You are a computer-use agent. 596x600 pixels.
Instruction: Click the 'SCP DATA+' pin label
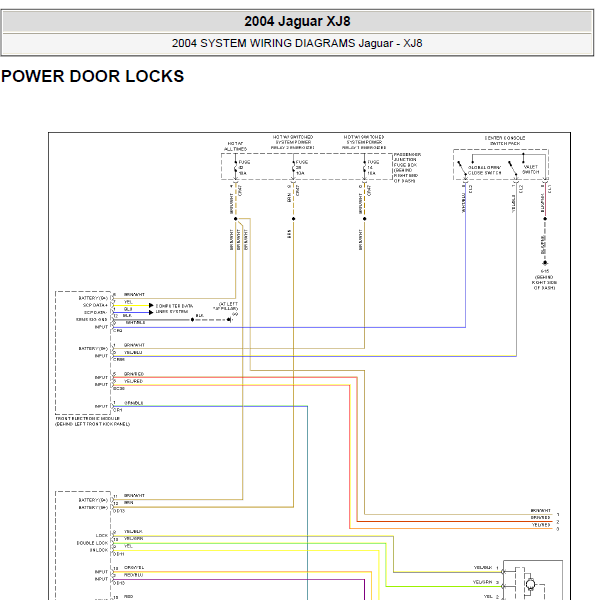pyautogui.click(x=95, y=305)
